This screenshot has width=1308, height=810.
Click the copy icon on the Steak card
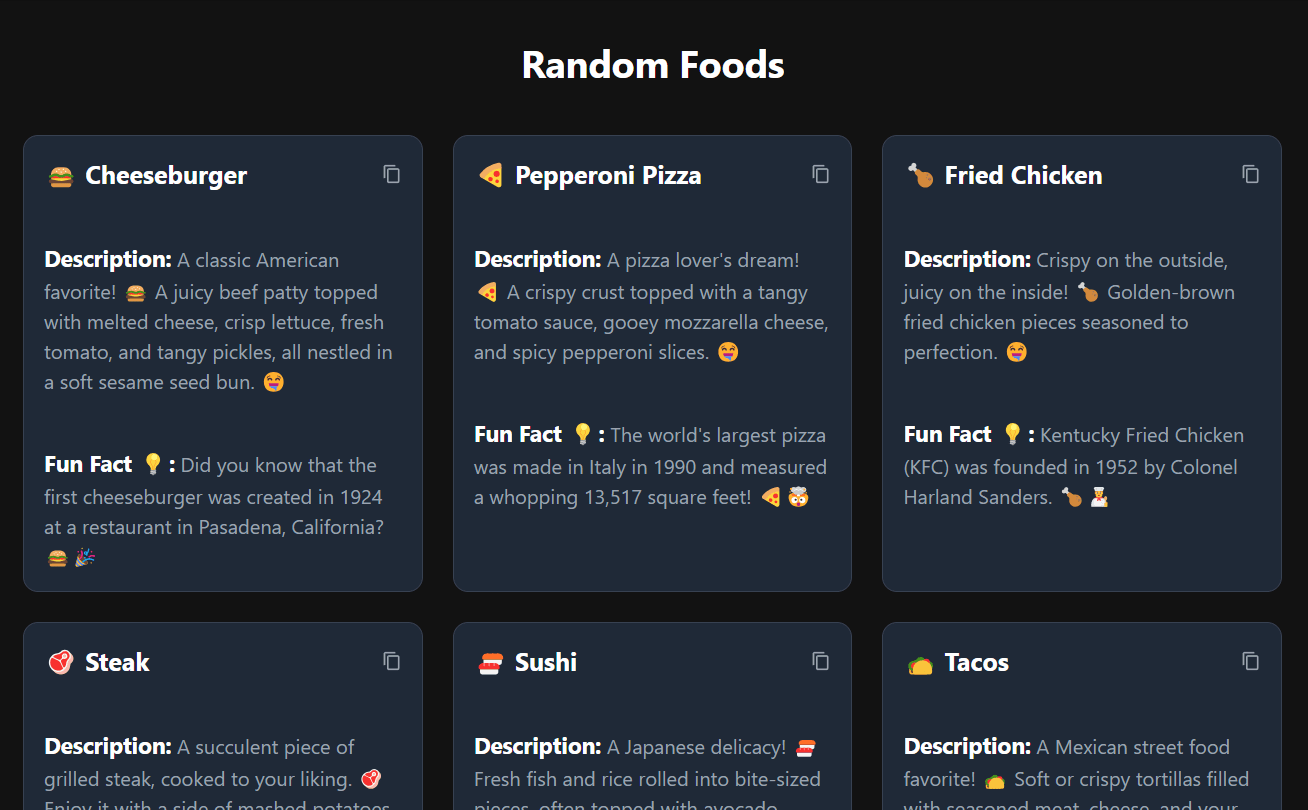click(391, 661)
